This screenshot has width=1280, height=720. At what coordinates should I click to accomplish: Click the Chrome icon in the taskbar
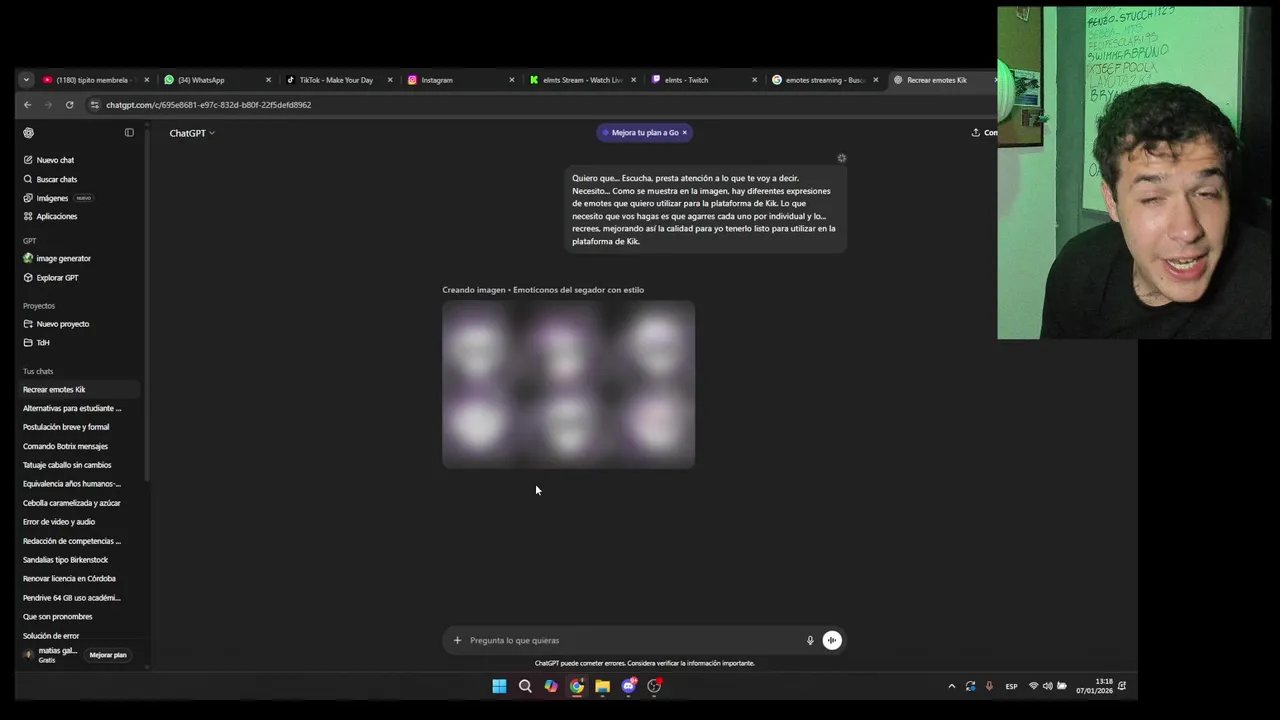pyautogui.click(x=577, y=686)
